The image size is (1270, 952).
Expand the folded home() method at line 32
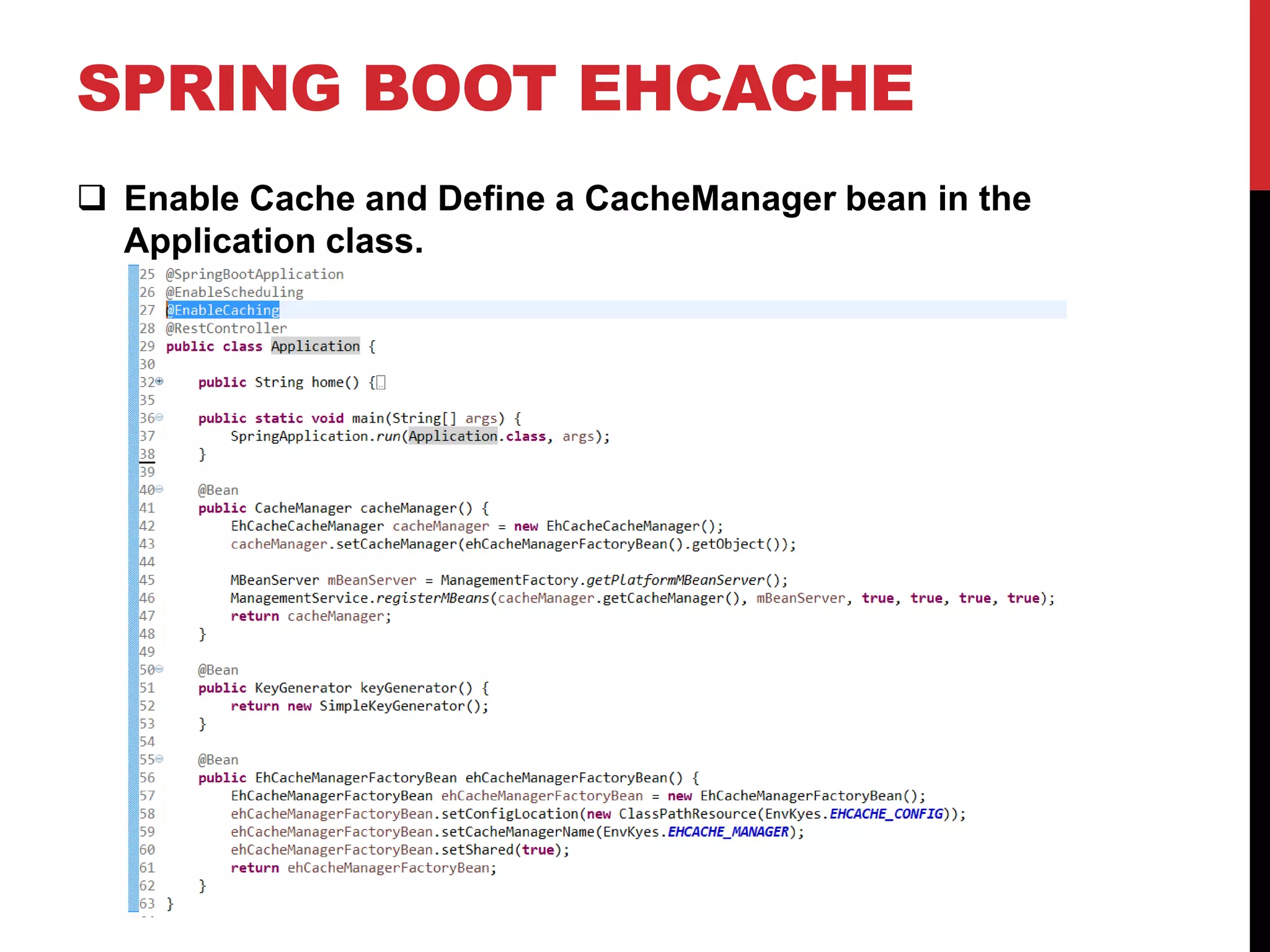[159, 381]
